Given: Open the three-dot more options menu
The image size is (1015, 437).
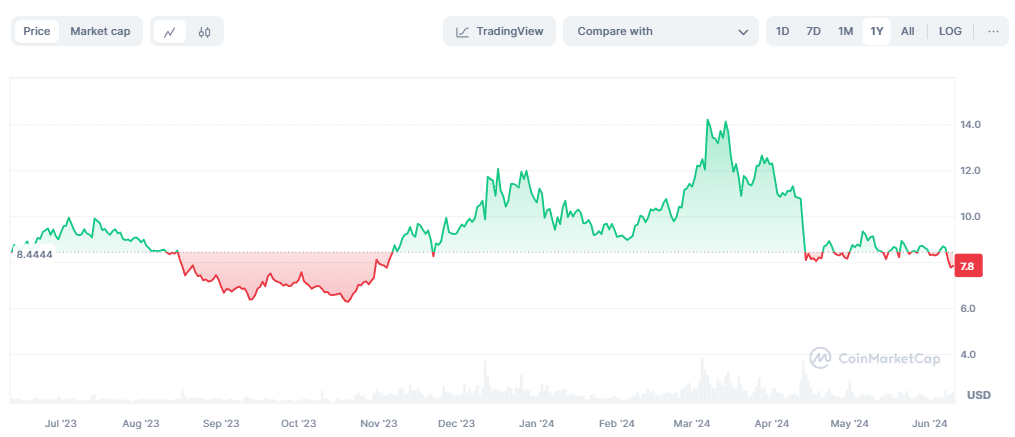Looking at the screenshot, I should [993, 31].
